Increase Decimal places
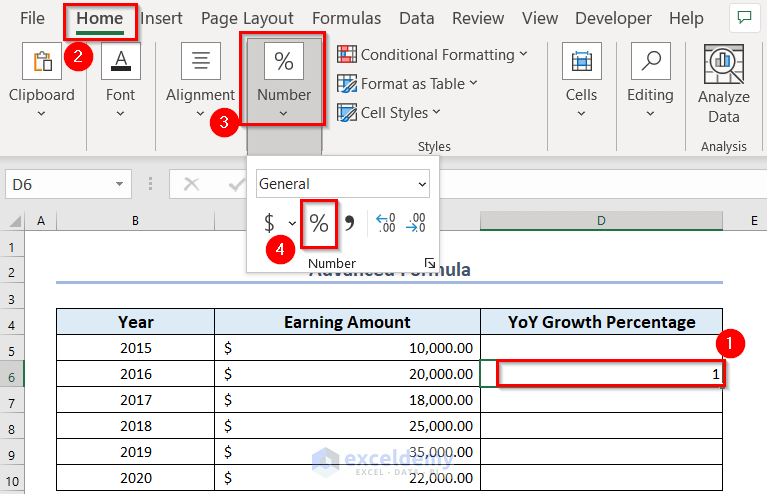 [x=386, y=223]
